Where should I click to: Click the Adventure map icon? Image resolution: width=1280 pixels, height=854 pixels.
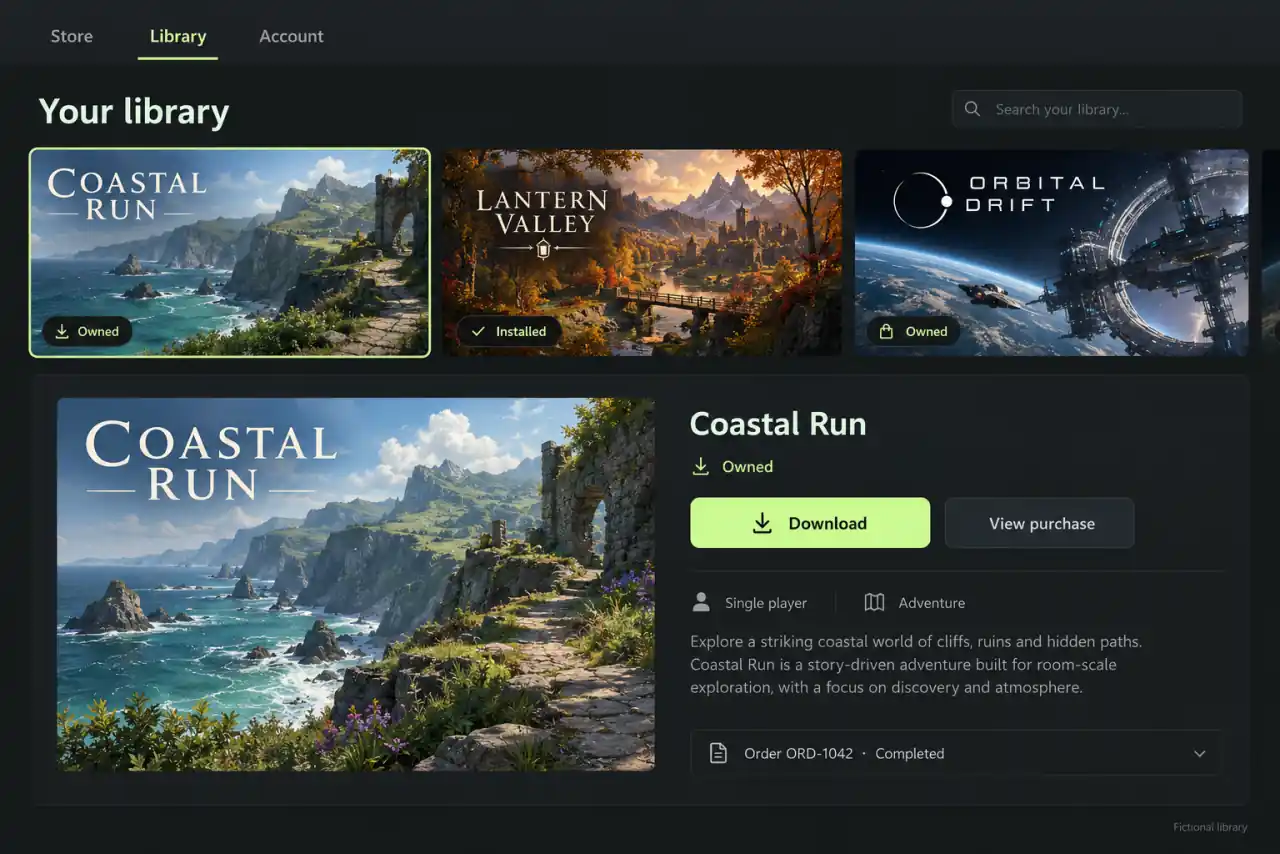tap(874, 603)
